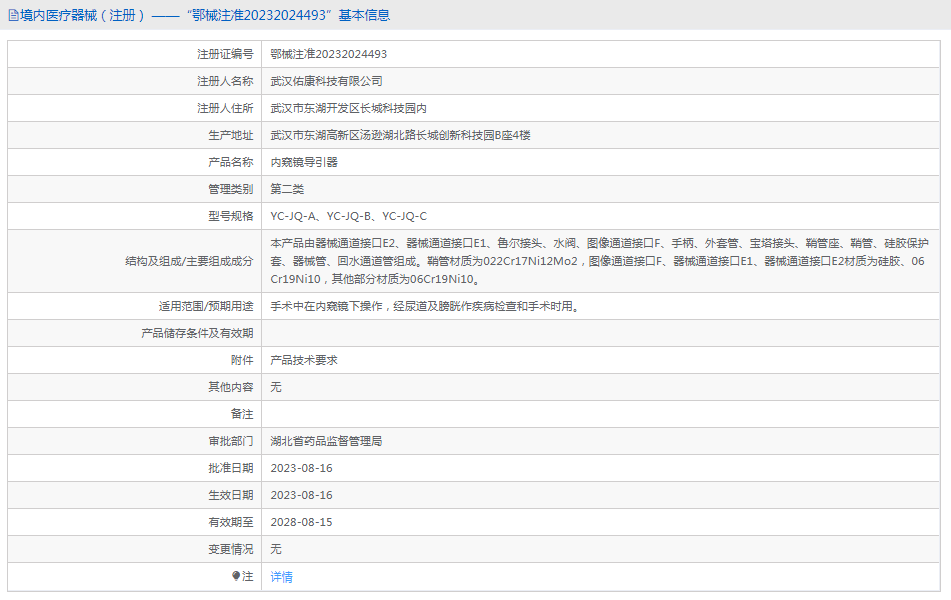Click approving department 湖北省药品监督管理局
951x600 pixels.
pyautogui.click(x=326, y=441)
